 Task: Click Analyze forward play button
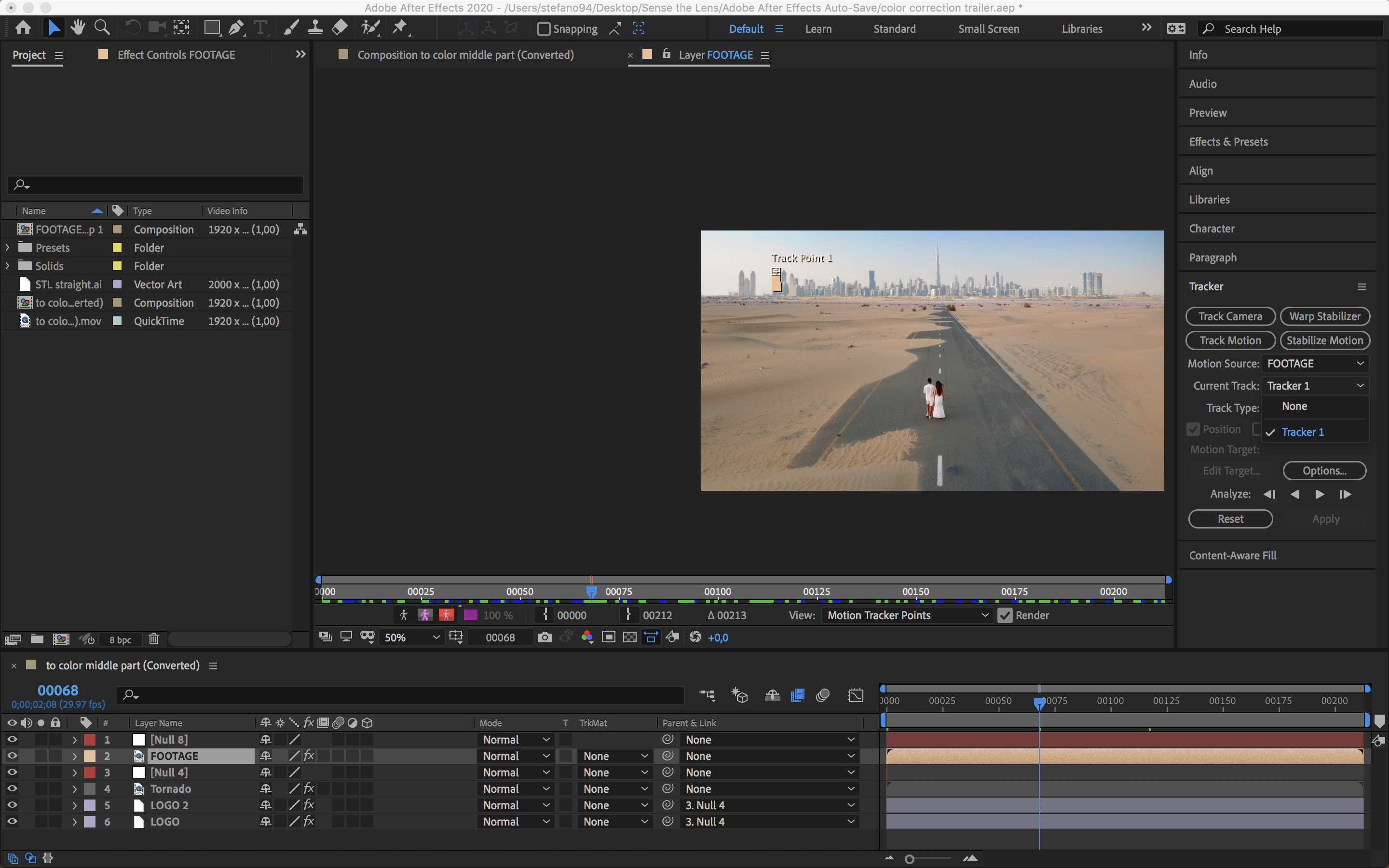click(x=1320, y=494)
